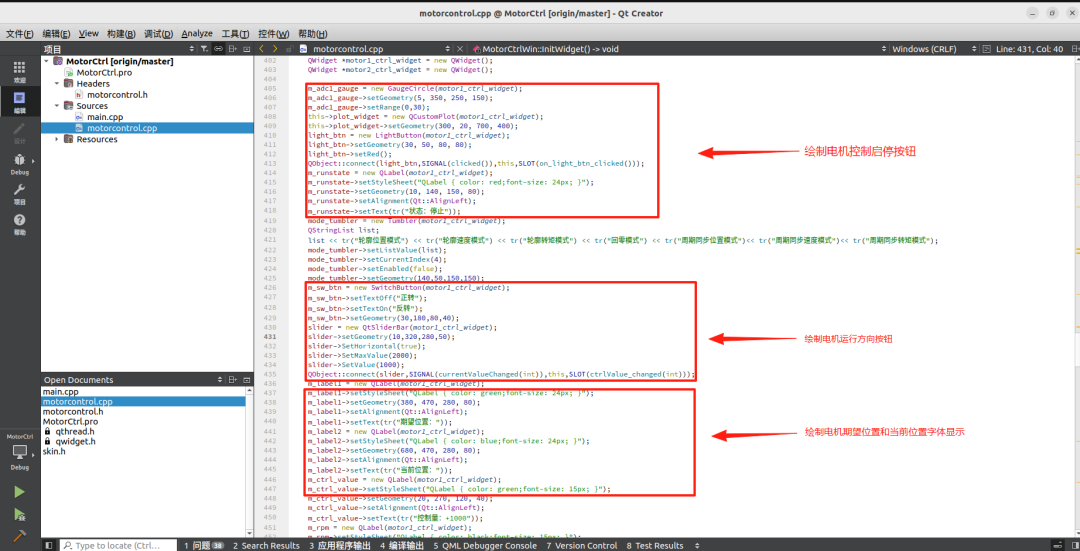Go back with the editor navigation arrow

tap(262, 48)
